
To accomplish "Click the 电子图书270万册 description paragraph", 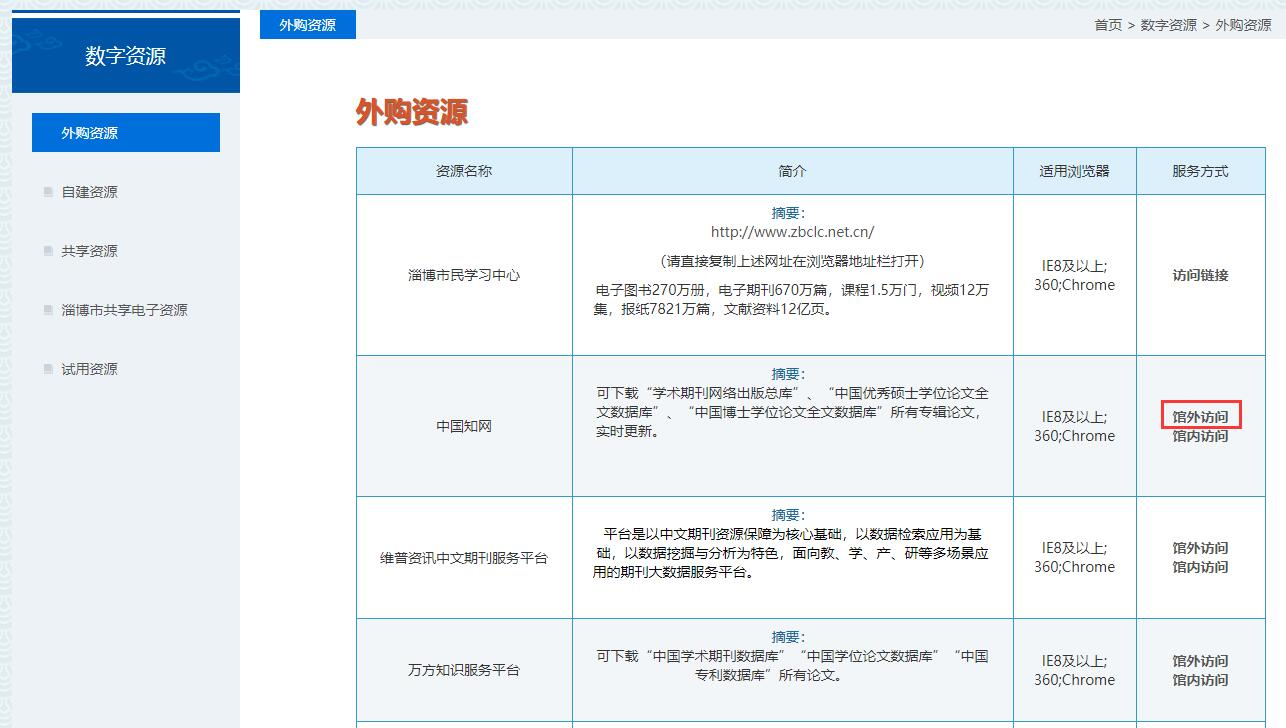I will 792,300.
